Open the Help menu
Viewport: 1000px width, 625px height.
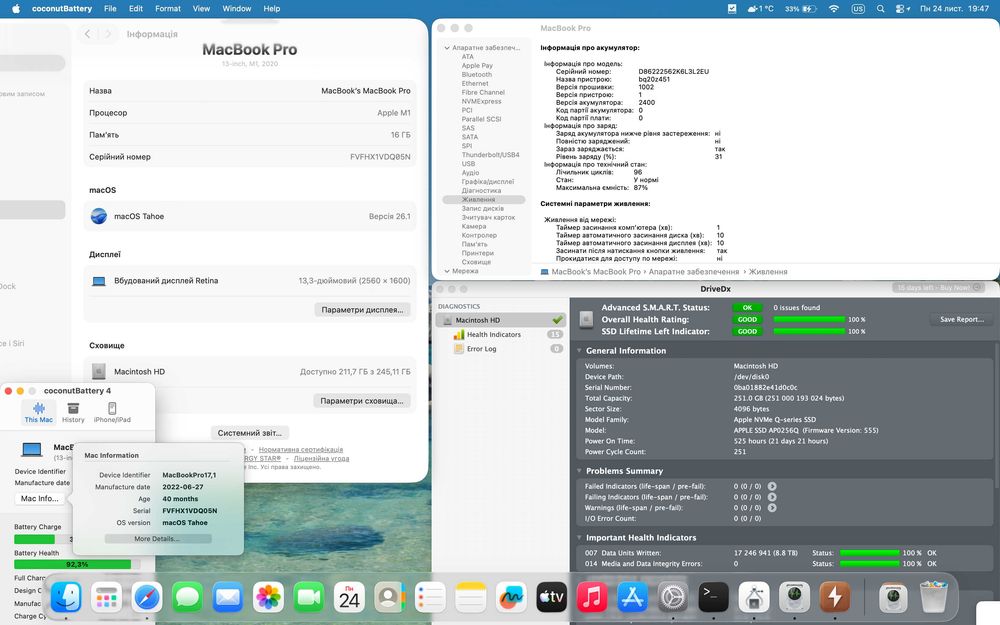point(272,9)
